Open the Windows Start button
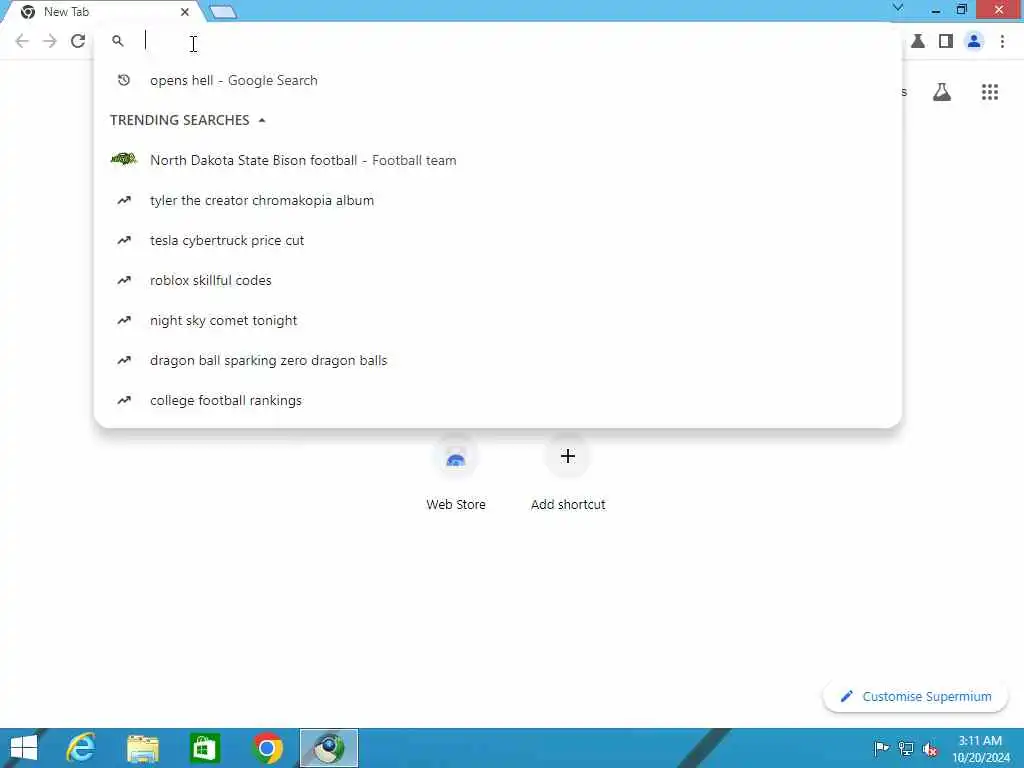1024x768 pixels. tap(24, 748)
